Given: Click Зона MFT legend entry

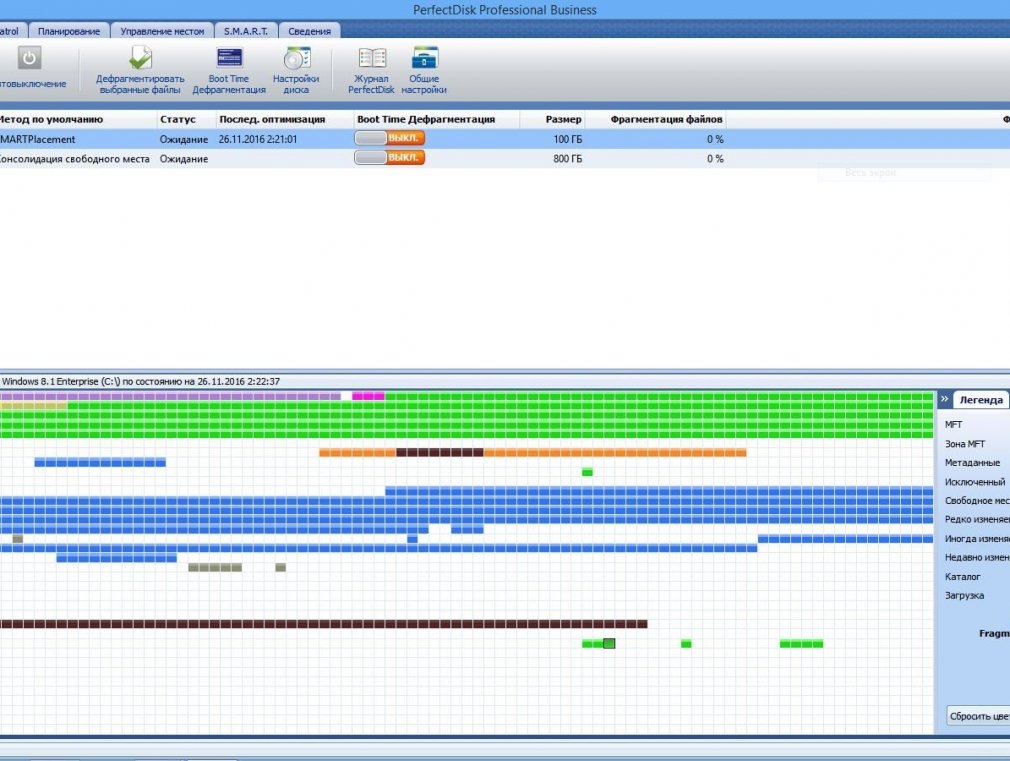Looking at the screenshot, I should click(x=965, y=444).
